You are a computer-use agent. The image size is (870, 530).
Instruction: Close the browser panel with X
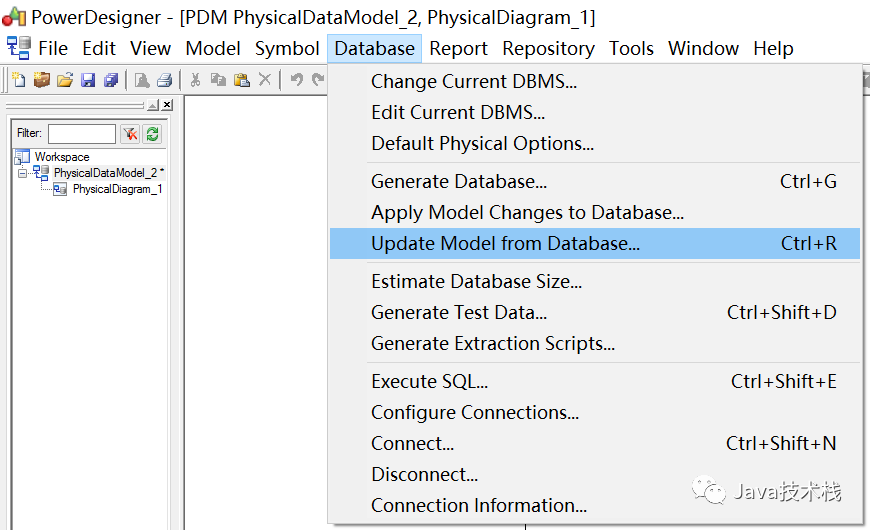[x=167, y=105]
